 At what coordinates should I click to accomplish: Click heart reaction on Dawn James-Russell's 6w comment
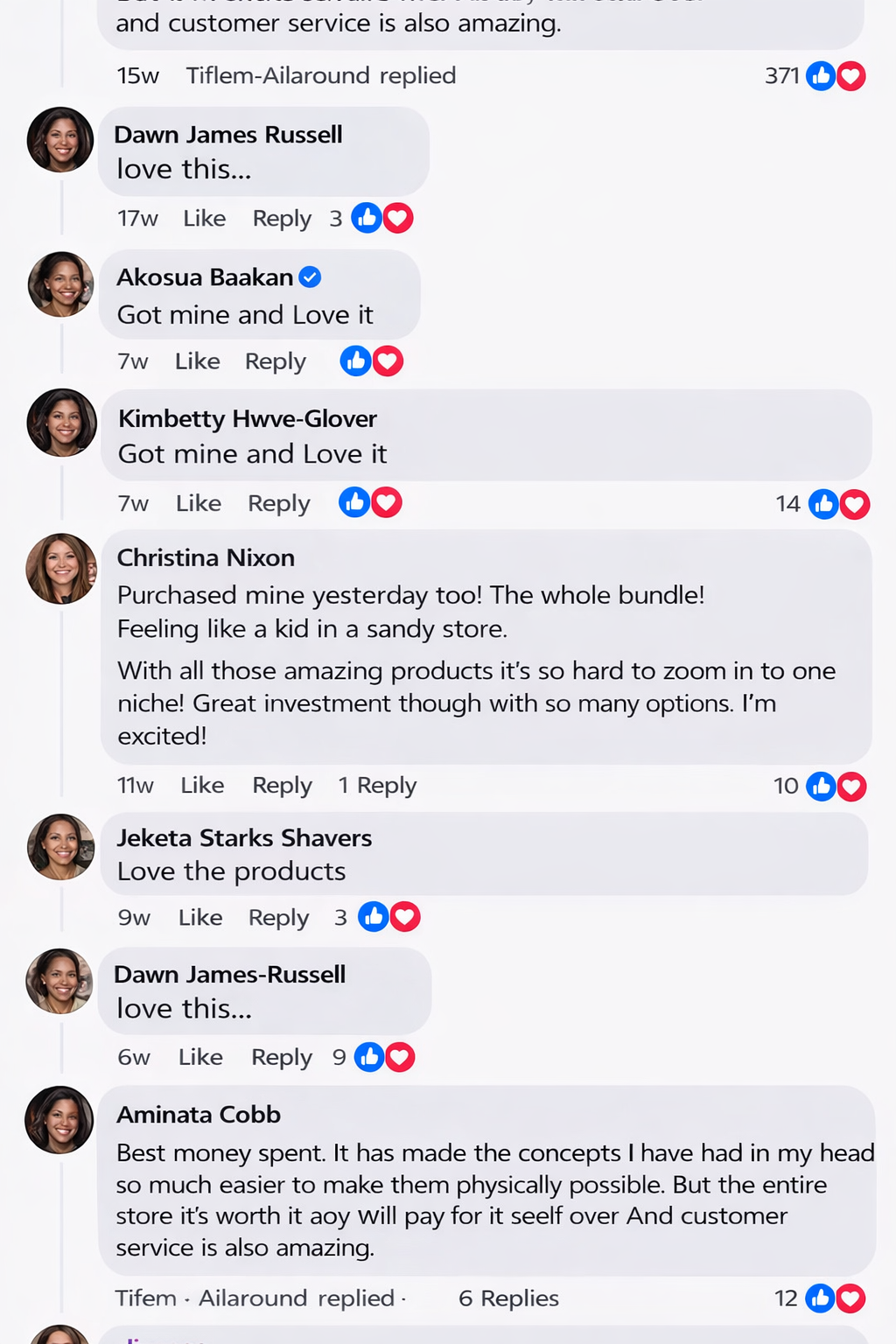coord(400,1057)
